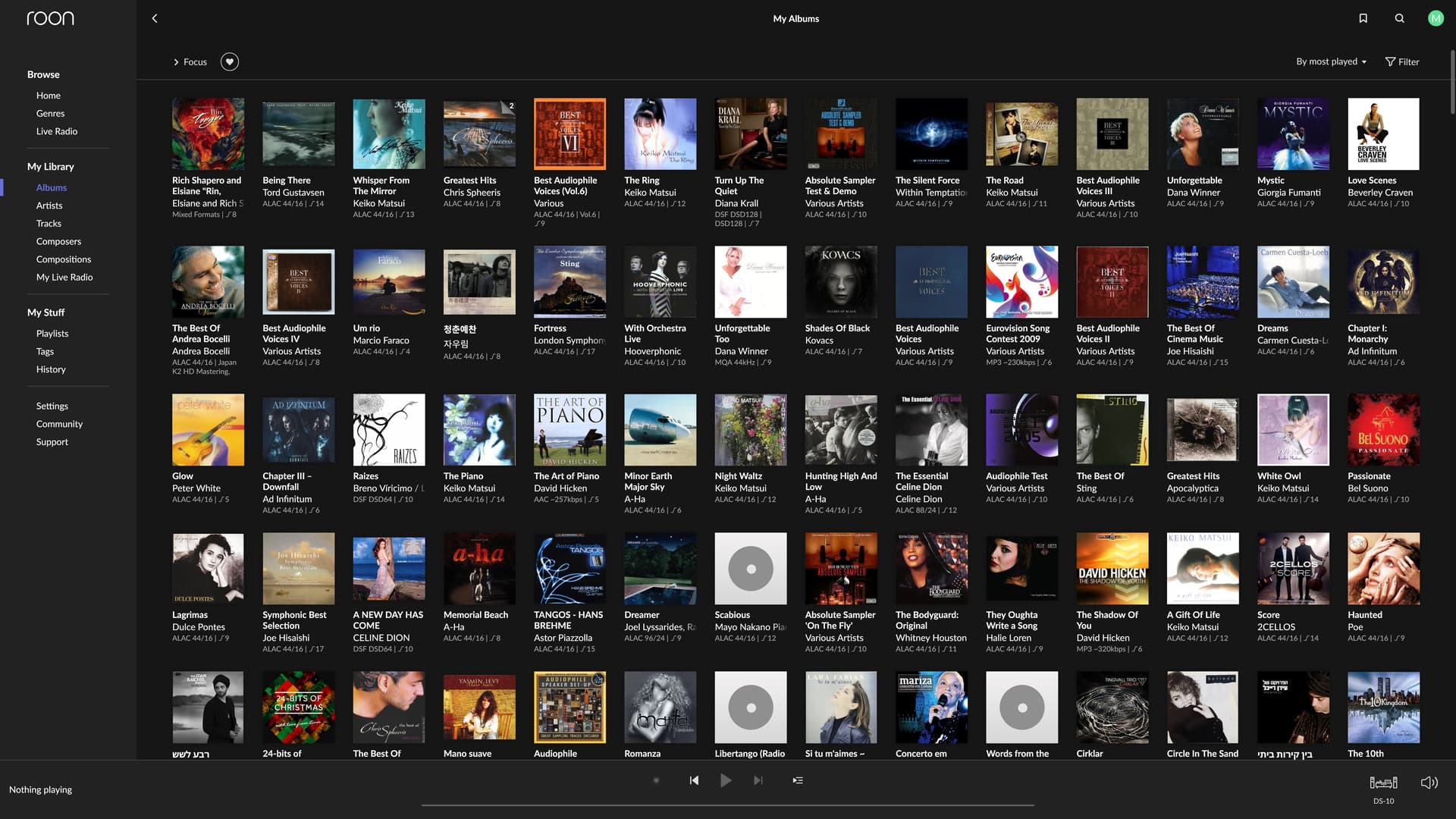Open The Best Of Andrea Bocelli cover
1456x819 pixels.
208,281
